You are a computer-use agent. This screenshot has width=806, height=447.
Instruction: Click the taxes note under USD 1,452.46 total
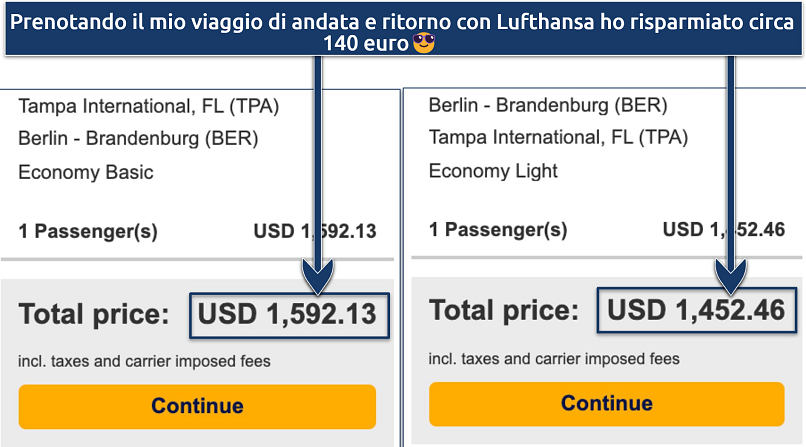pyautogui.click(x=554, y=358)
